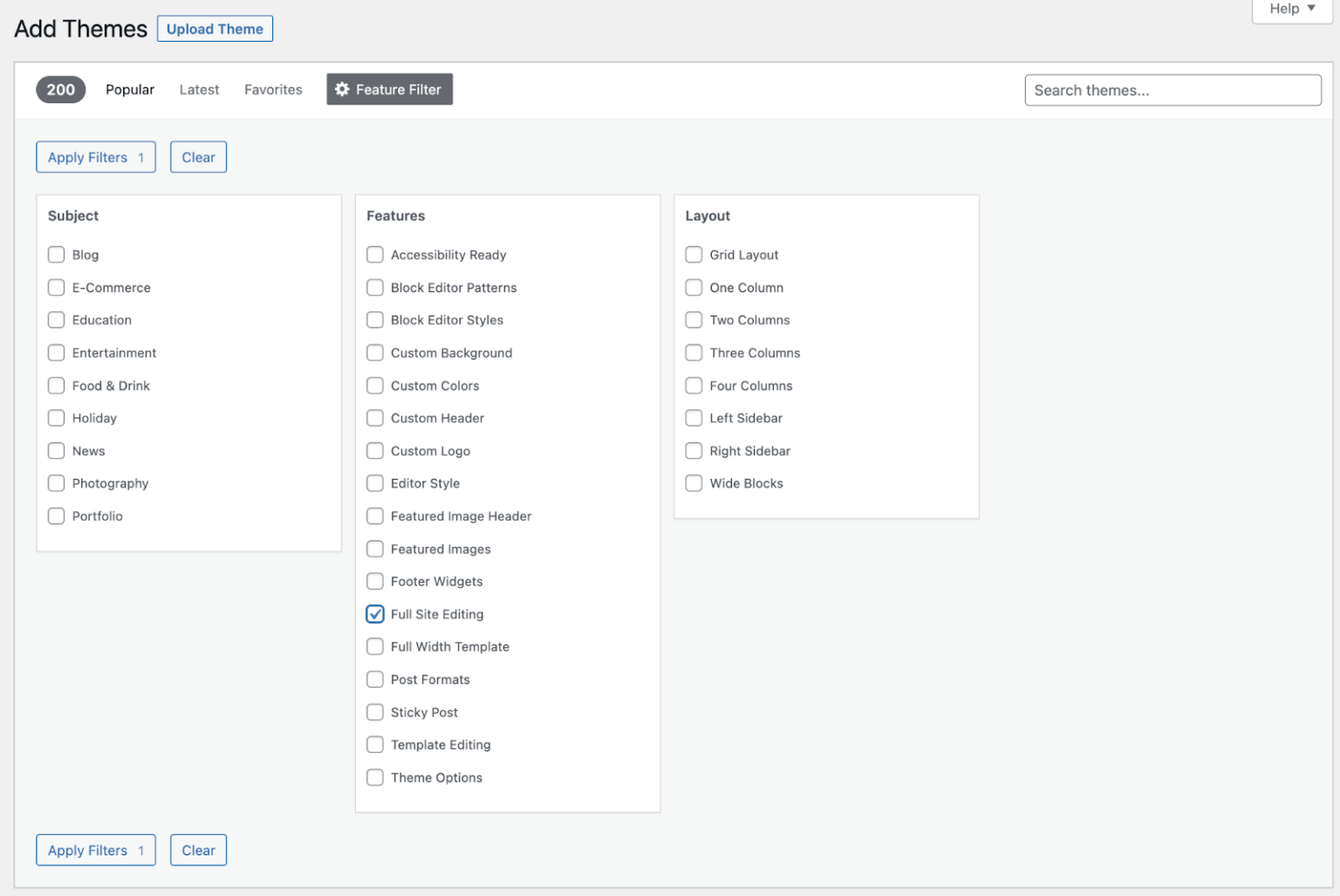
Task: Check the Photography subject
Action: (x=56, y=482)
